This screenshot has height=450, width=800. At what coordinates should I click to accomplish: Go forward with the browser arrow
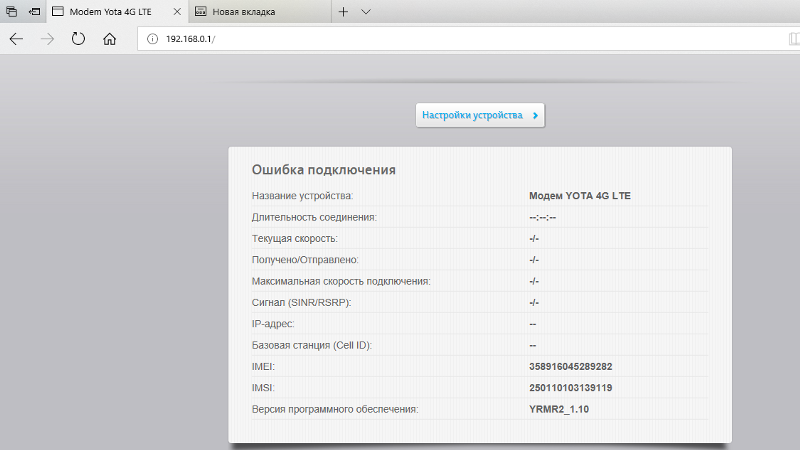point(47,39)
